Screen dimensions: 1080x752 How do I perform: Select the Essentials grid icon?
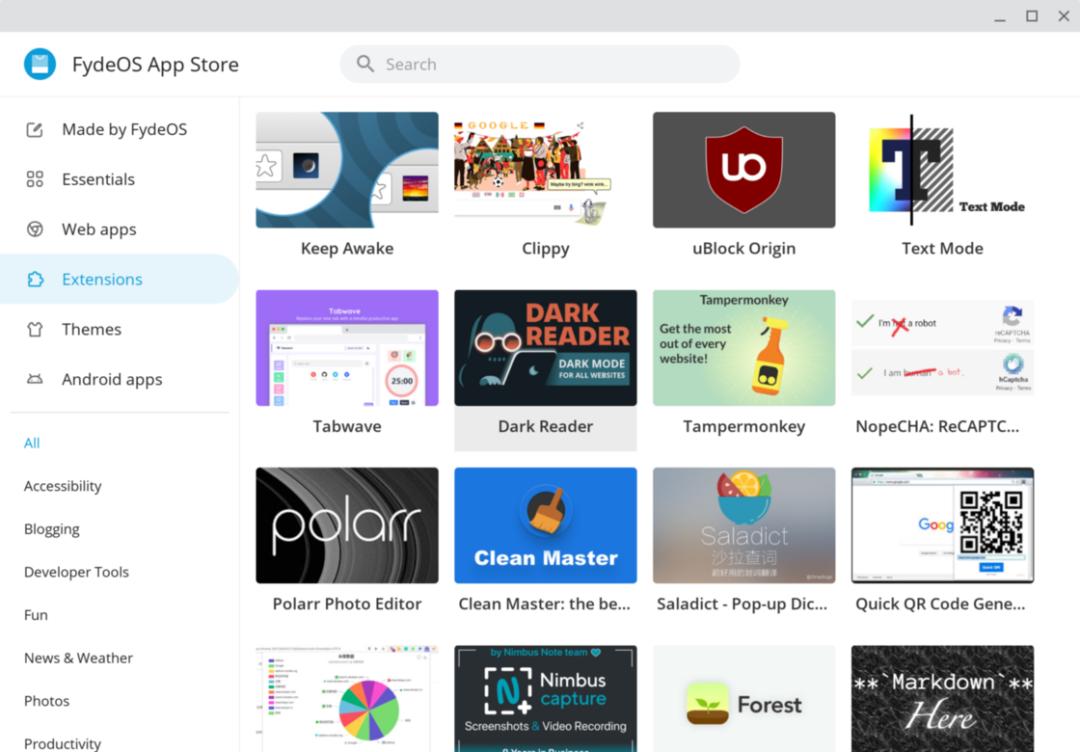click(34, 179)
